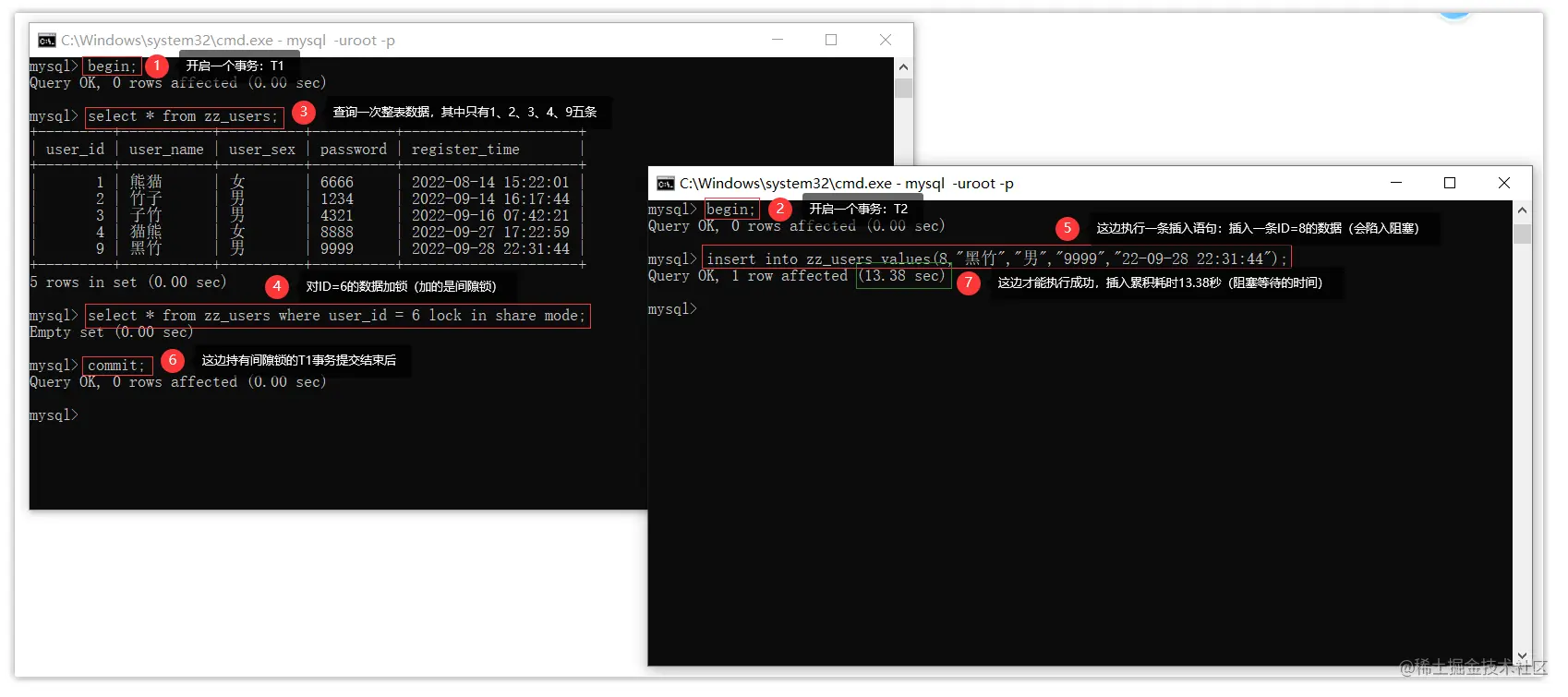The height and width of the screenshot is (697, 1568).
Task: Click the 'user_name' column header
Action: pos(166,150)
